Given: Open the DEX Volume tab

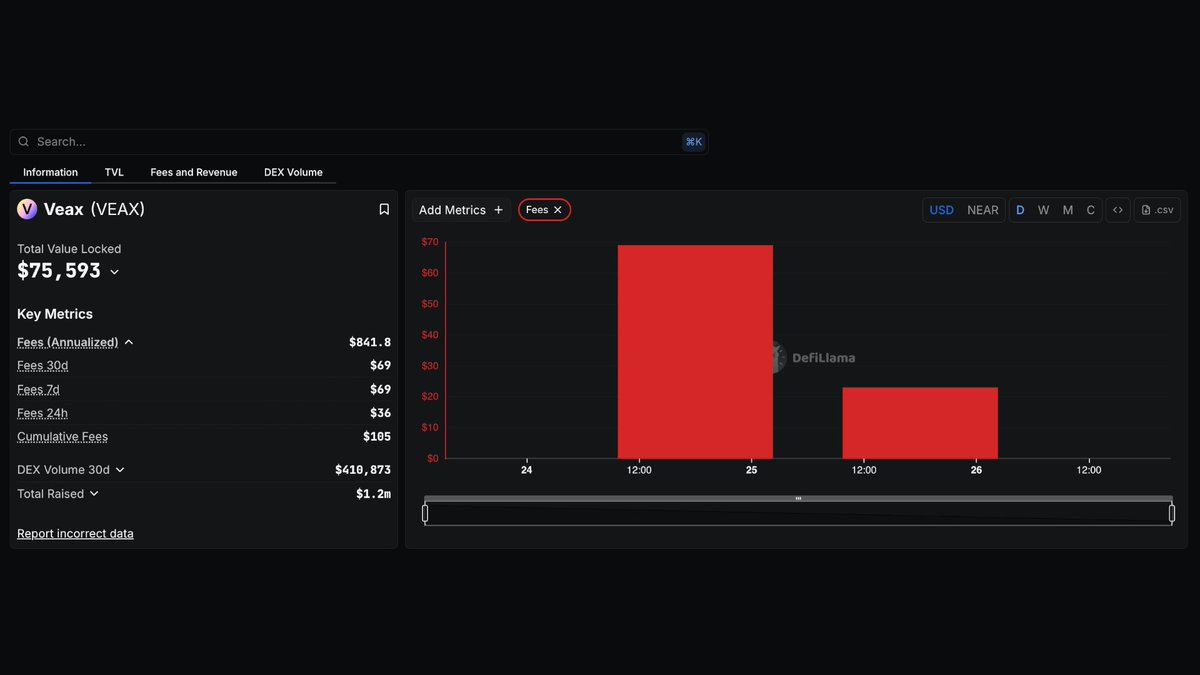Looking at the screenshot, I should [x=293, y=172].
